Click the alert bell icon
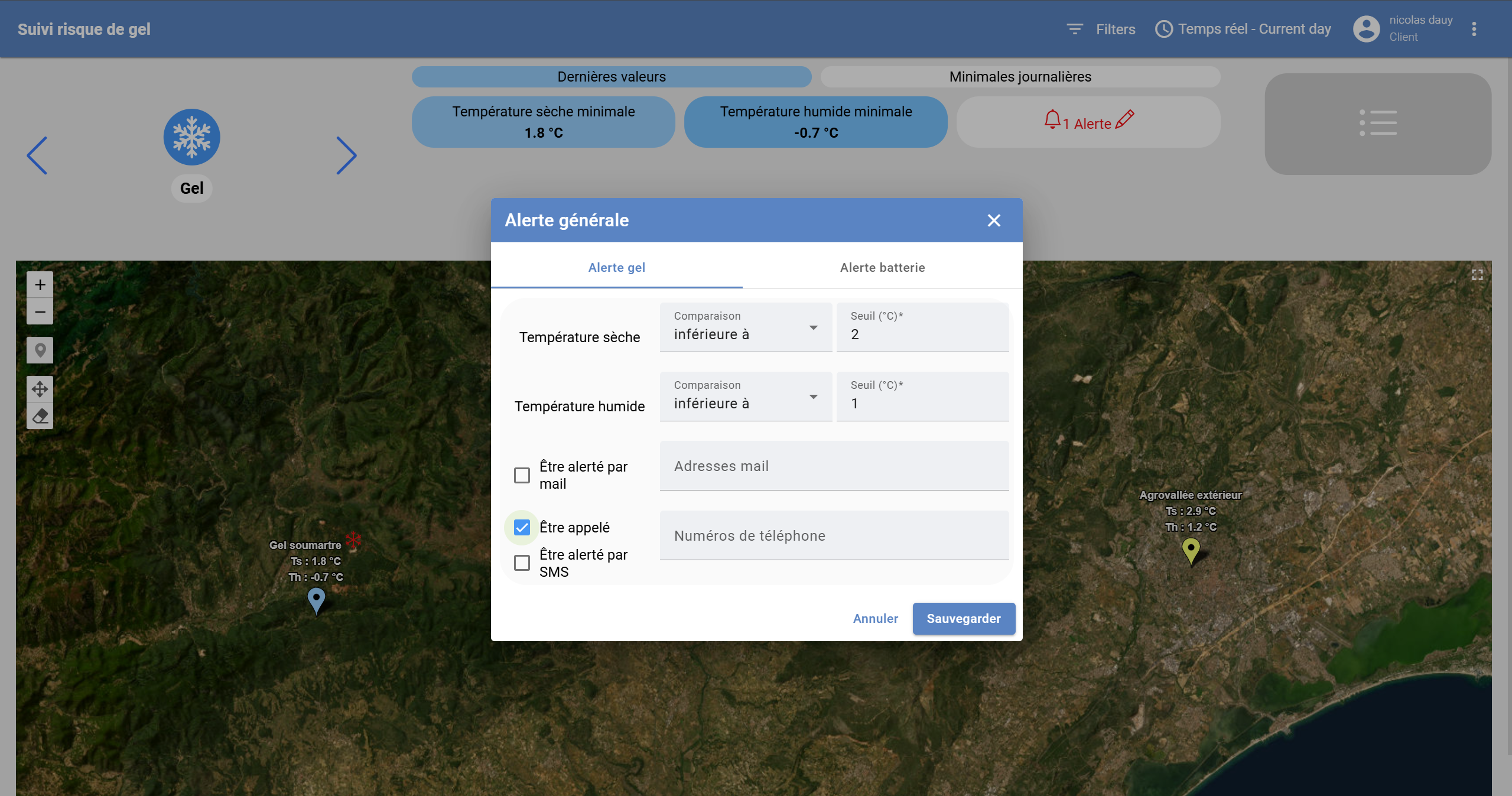Viewport: 1512px width, 796px height. (x=1052, y=120)
